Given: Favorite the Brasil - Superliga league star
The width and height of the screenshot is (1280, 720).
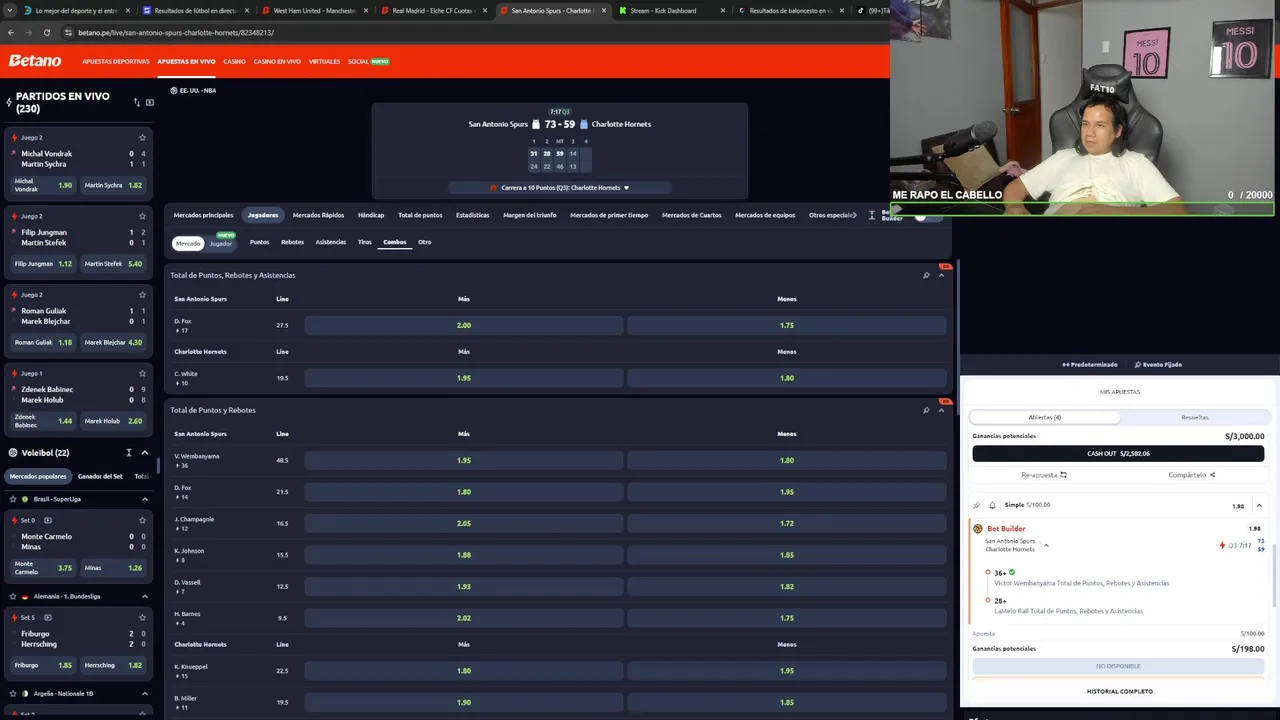Looking at the screenshot, I should 13,499.
